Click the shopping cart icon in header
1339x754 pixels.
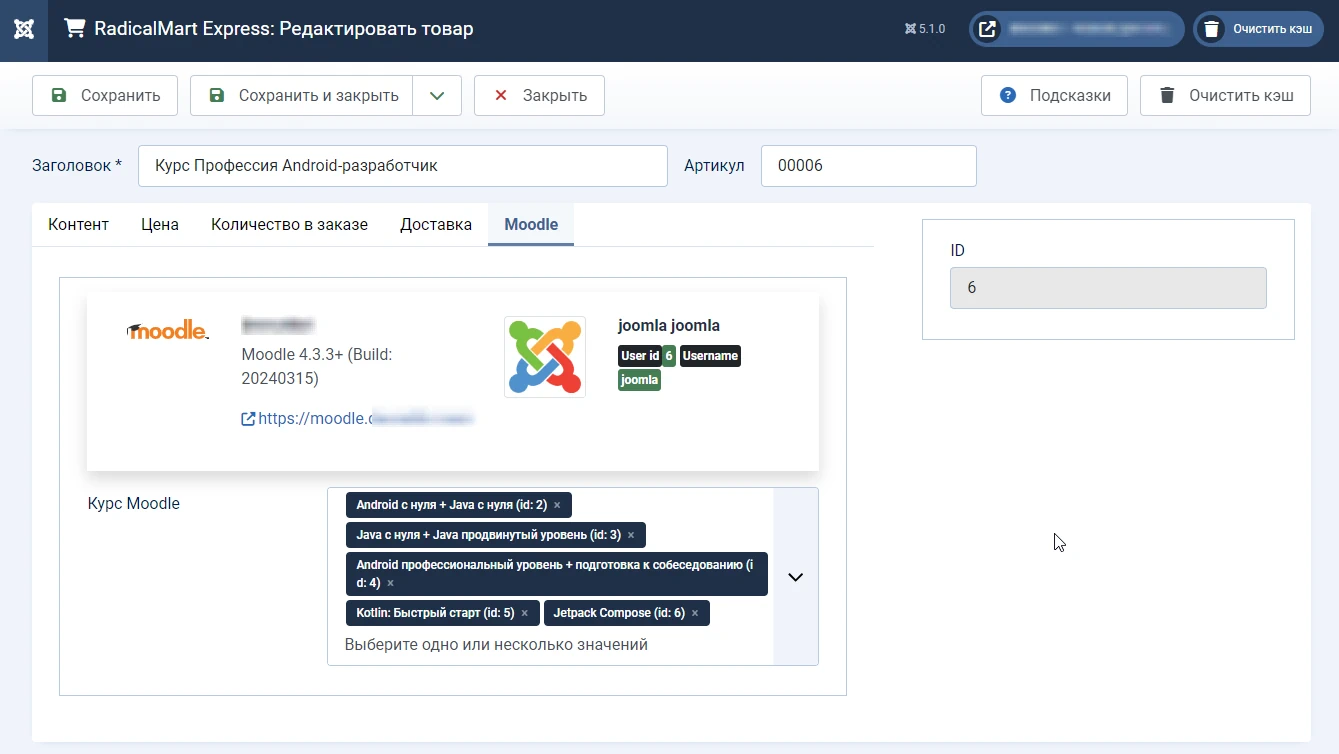pyautogui.click(x=74, y=29)
